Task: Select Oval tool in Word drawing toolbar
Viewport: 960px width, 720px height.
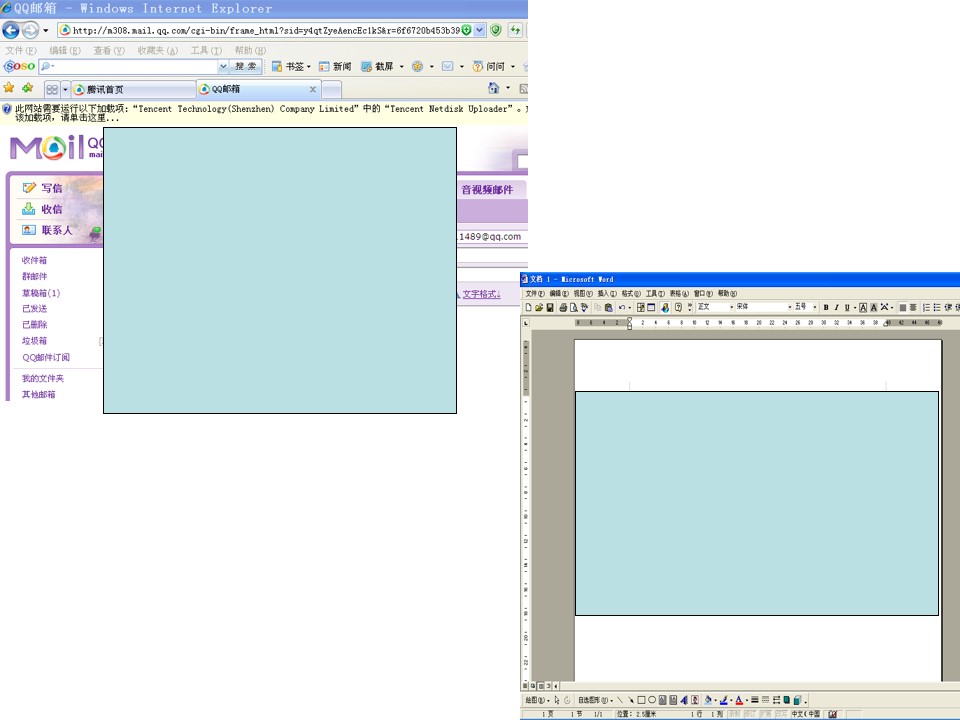Action: [652, 700]
